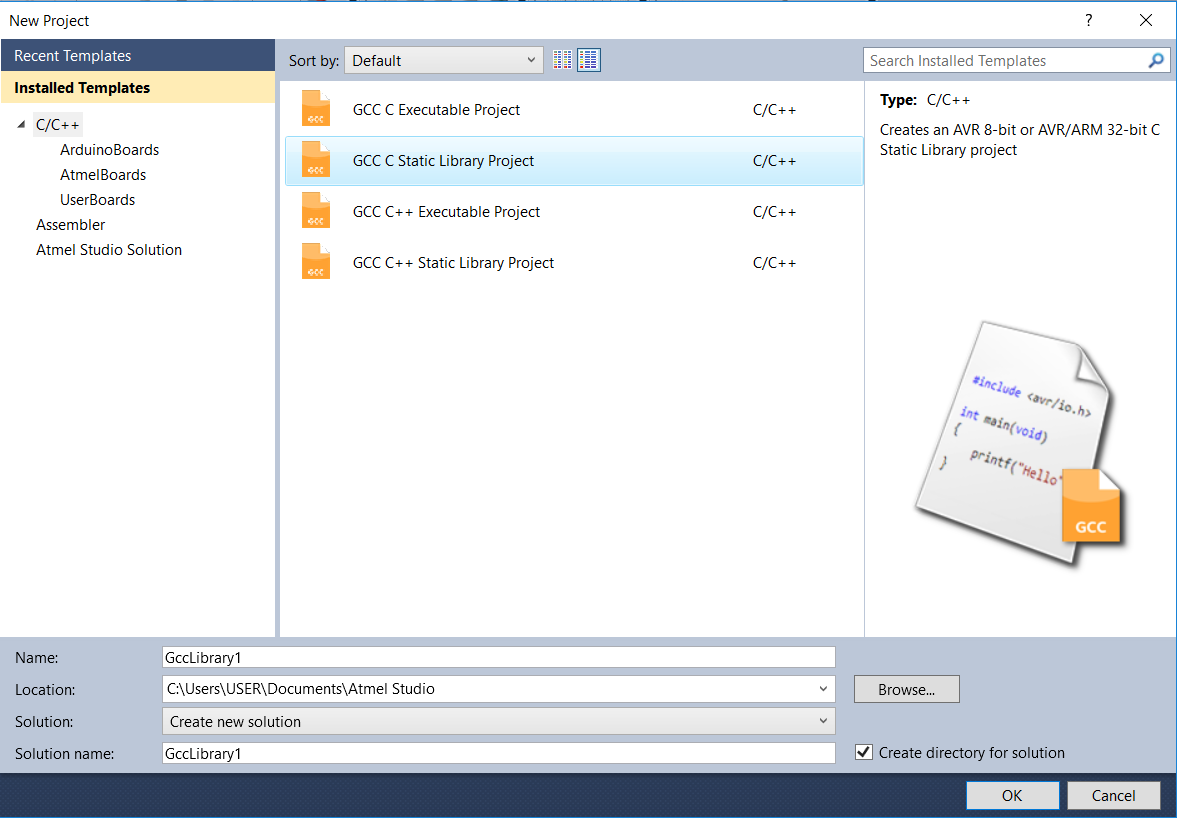
Task: Open the Location path dropdown
Action: tap(823, 689)
